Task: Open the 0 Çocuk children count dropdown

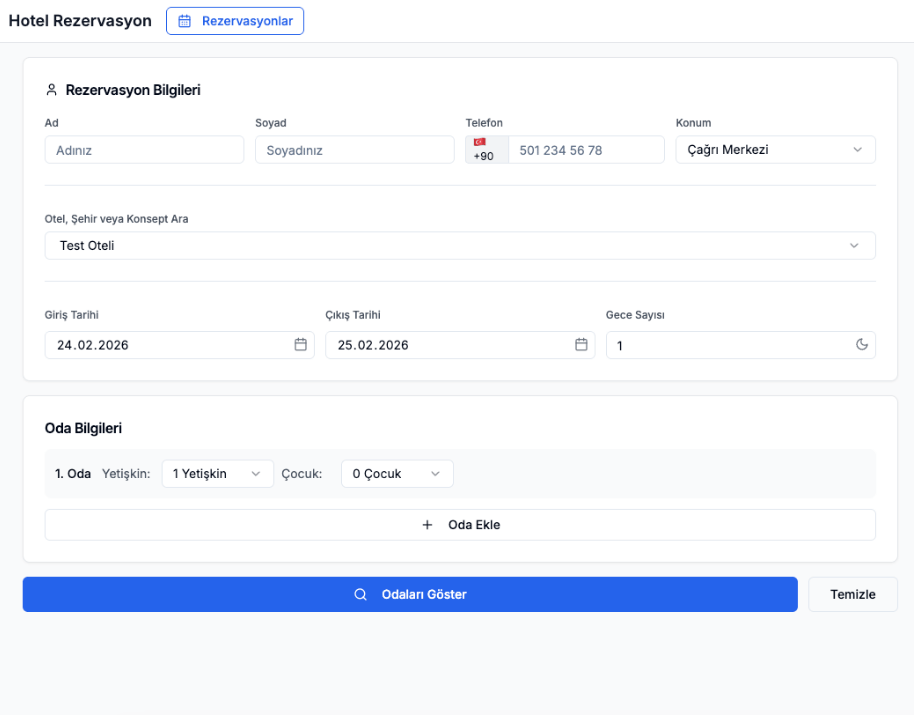Action: coord(397,474)
